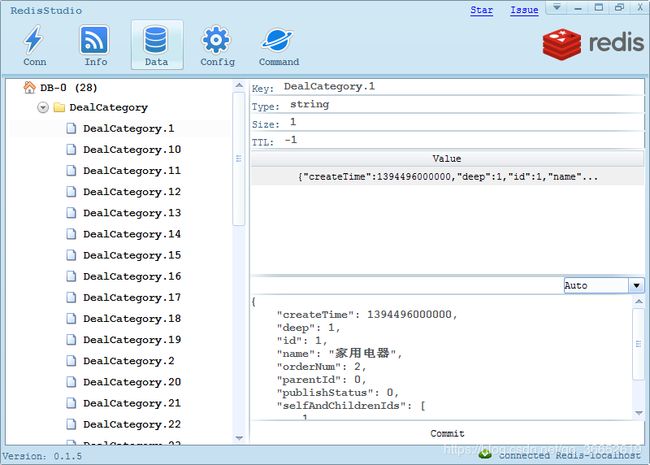Click the "name" line in JSON editor
Image resolution: width=650 pixels, height=465 pixels.
(339, 354)
